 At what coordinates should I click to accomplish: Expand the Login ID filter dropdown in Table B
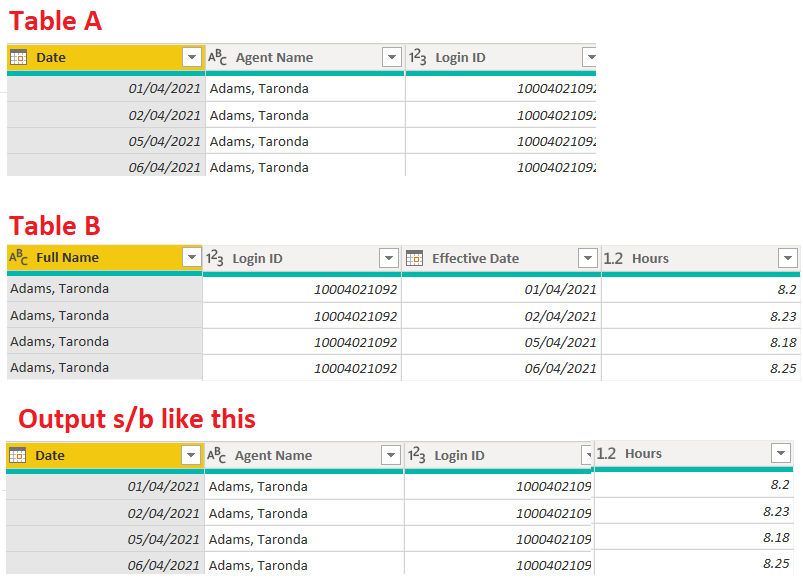pos(389,258)
